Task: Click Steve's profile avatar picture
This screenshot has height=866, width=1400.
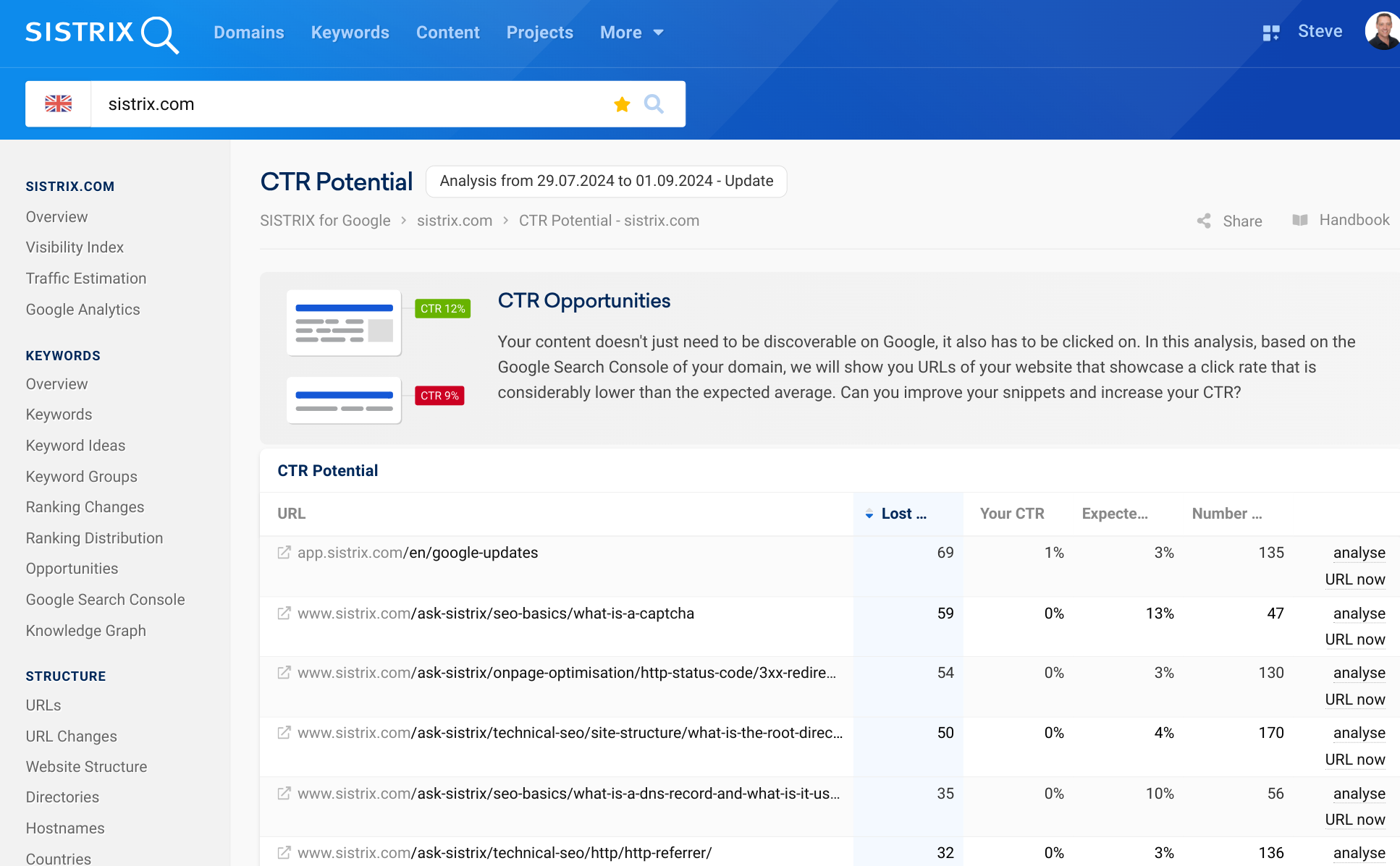Action: click(x=1383, y=31)
